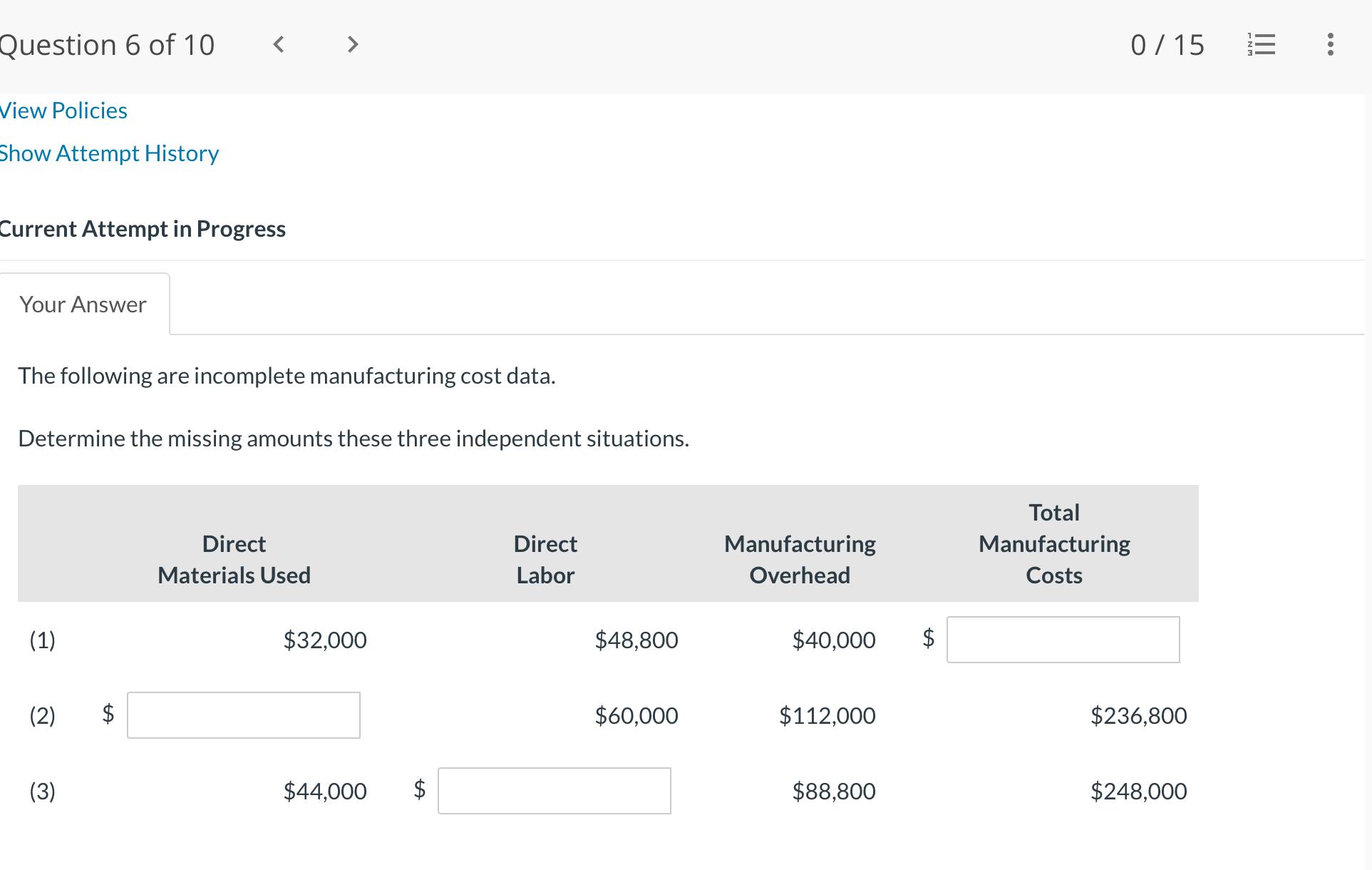Image resolution: width=1372 pixels, height=870 pixels.
Task: Open the question list icon
Action: click(1262, 45)
